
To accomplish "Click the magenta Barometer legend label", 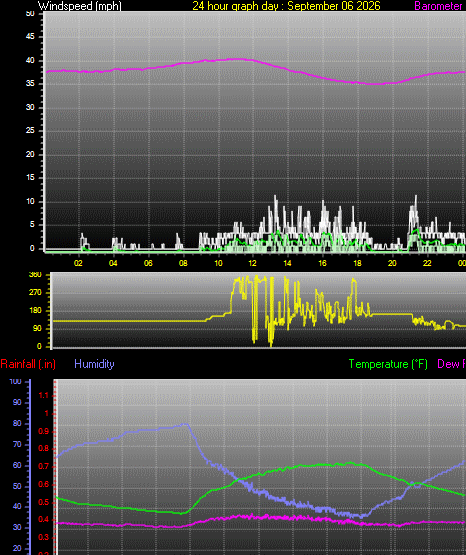I will click(438, 6).
